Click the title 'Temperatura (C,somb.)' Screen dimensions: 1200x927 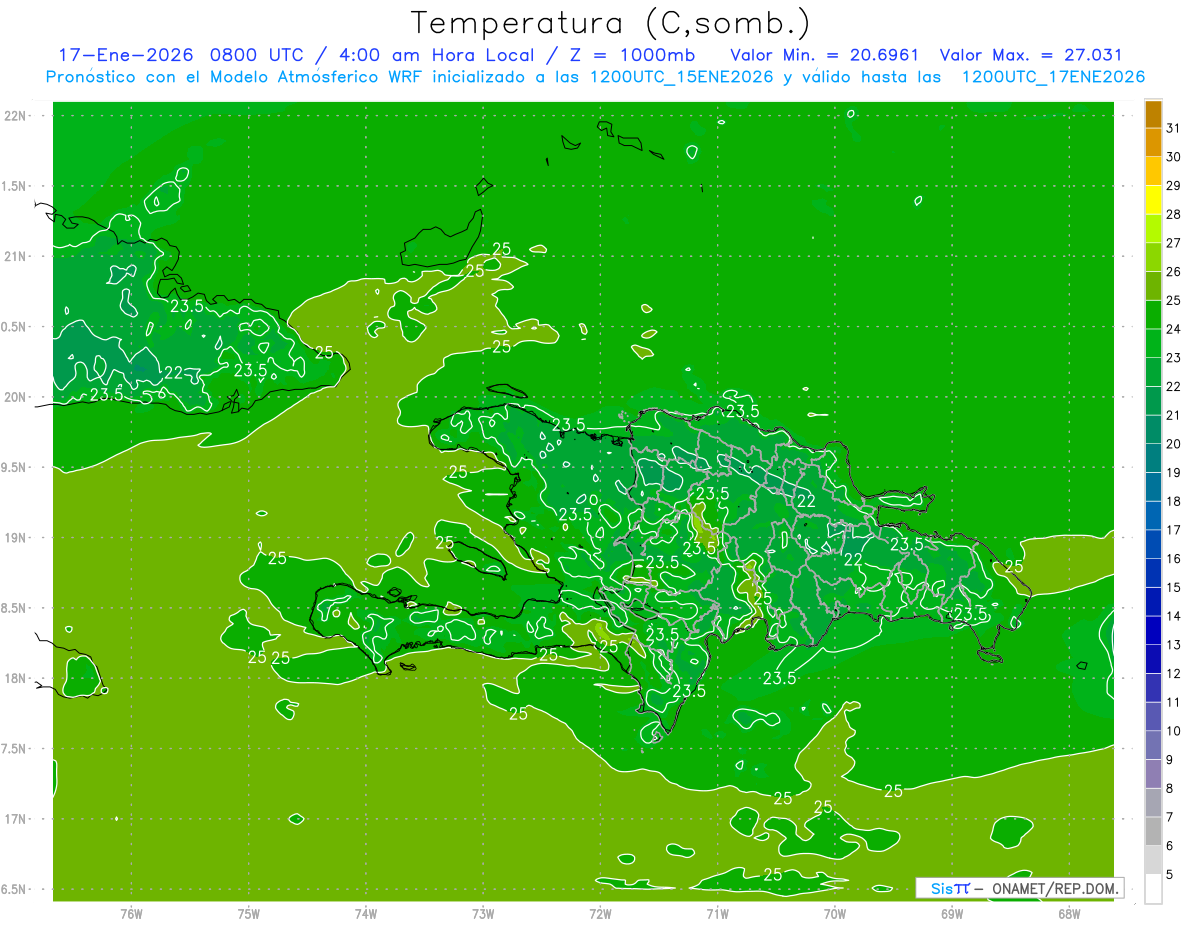point(611,23)
